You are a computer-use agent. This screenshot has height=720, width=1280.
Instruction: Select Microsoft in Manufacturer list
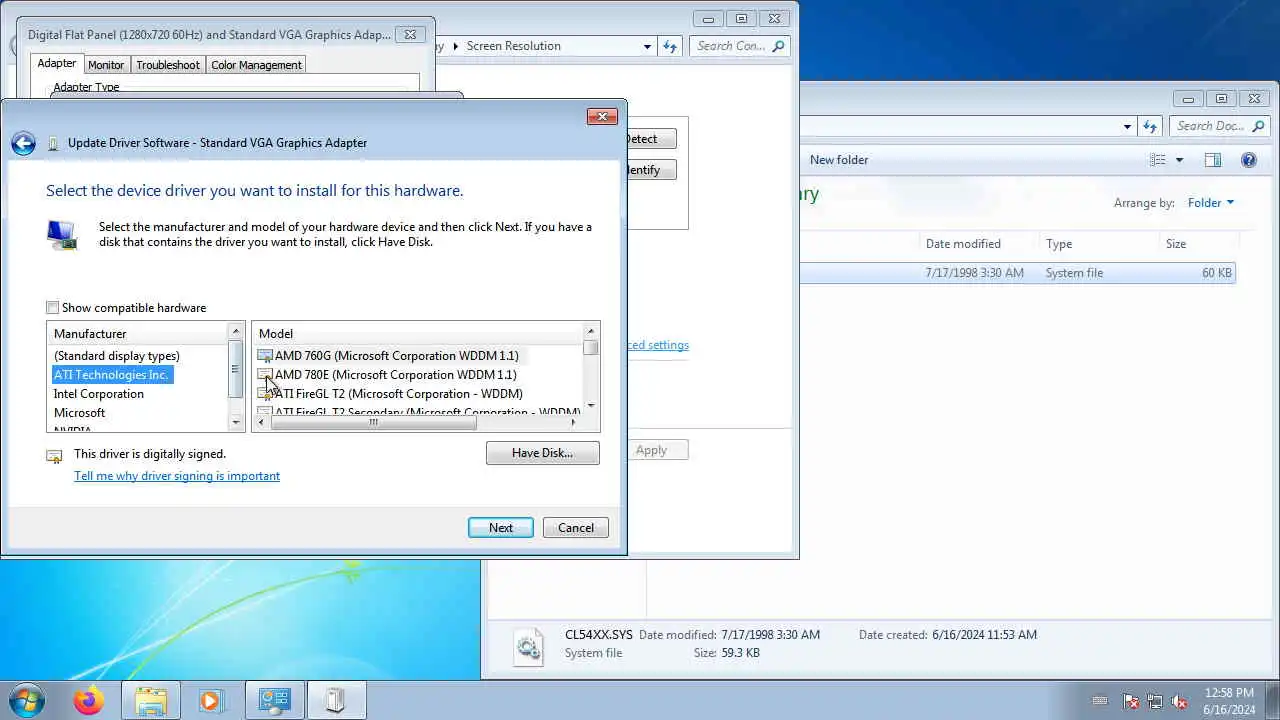tap(80, 413)
